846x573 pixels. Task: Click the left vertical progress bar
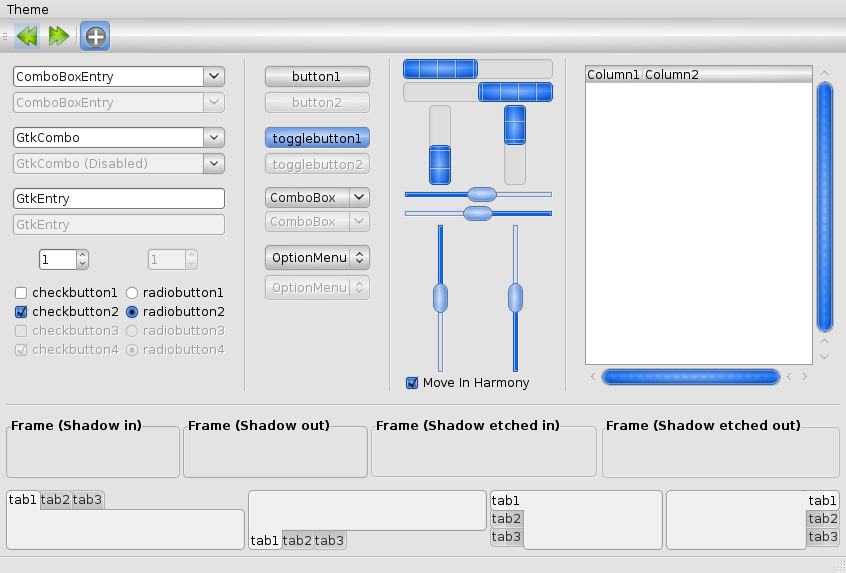[x=440, y=145]
